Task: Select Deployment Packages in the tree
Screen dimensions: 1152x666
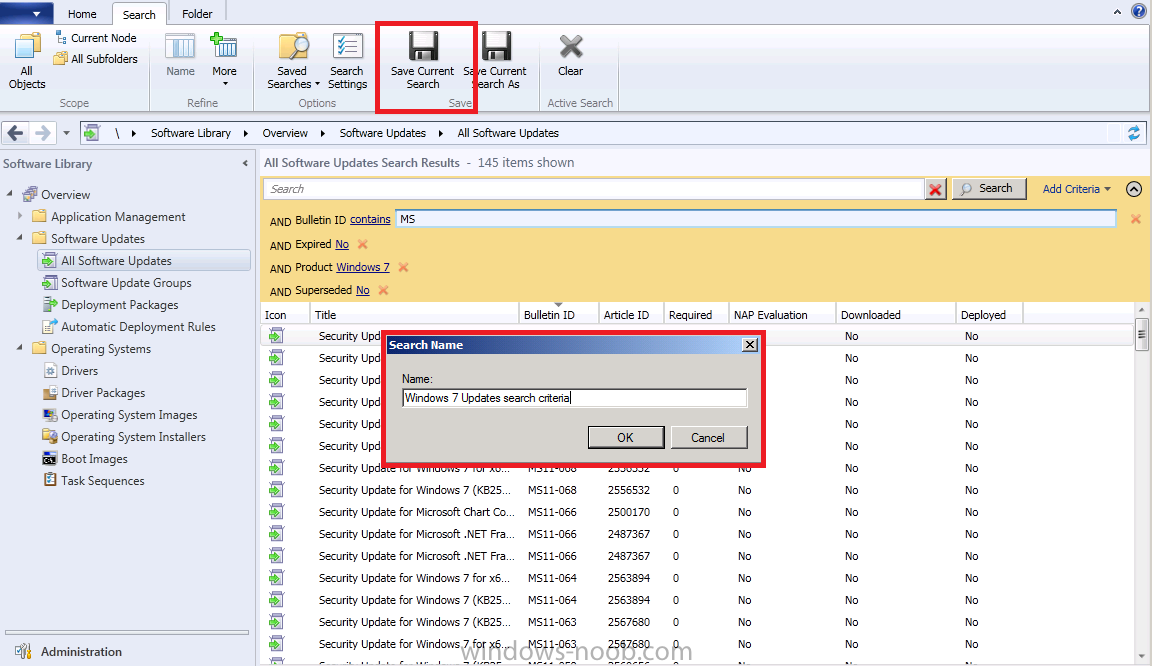Action: click(x=111, y=304)
